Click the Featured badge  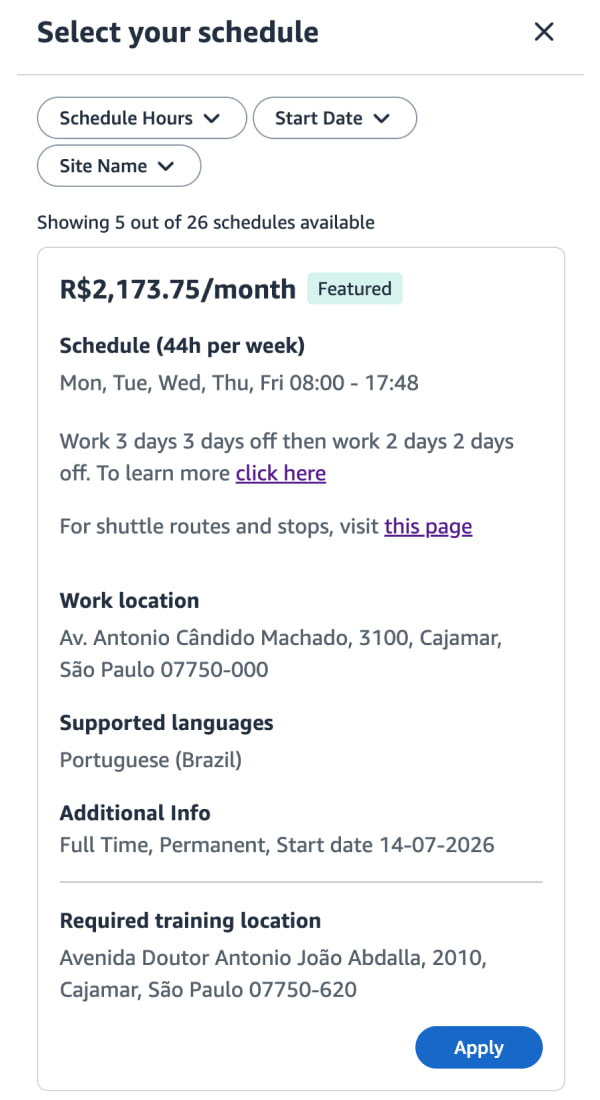[x=354, y=288]
